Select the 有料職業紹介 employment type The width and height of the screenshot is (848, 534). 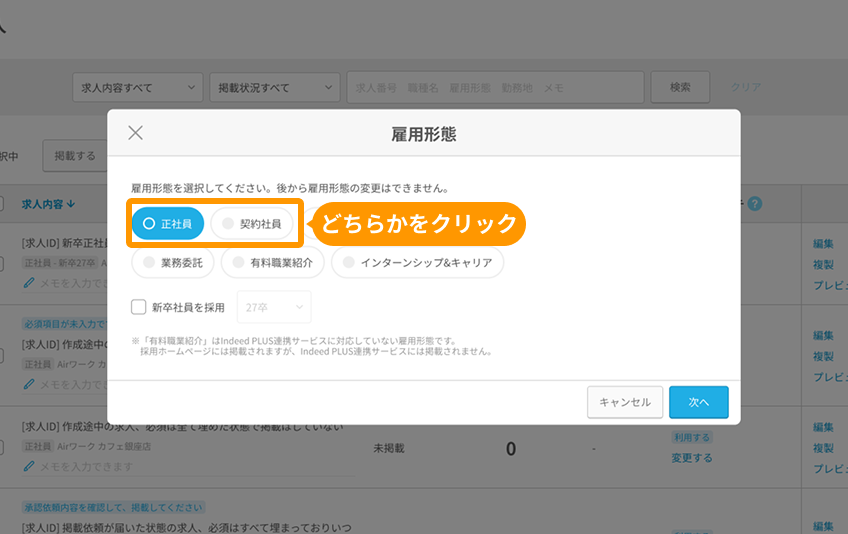coord(273,262)
